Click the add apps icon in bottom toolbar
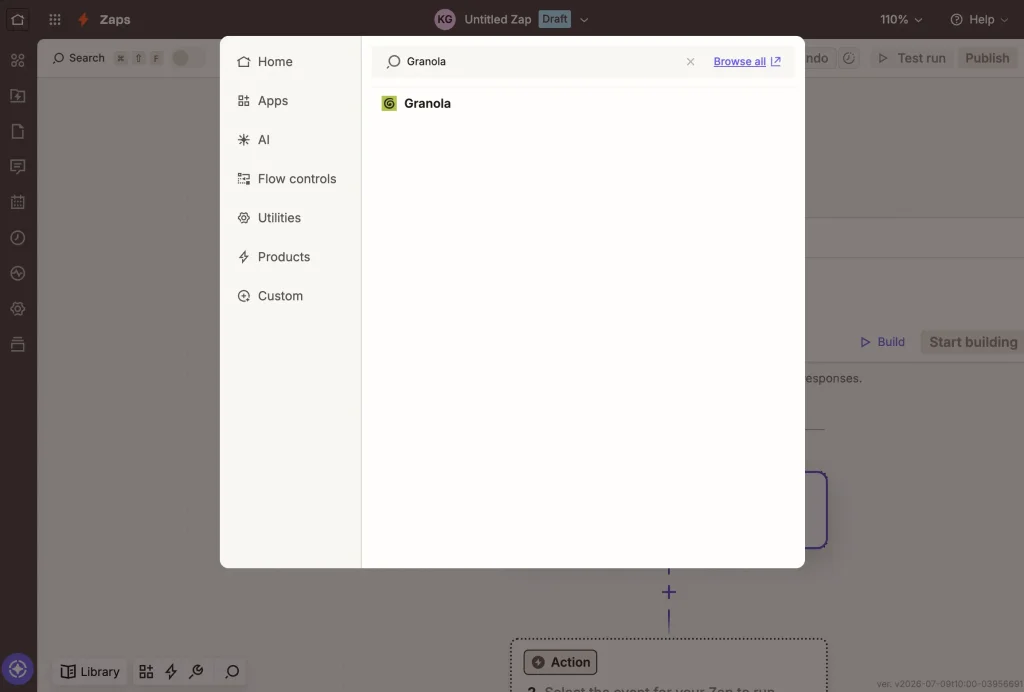Screen dimensions: 1024x692 (146, 672)
